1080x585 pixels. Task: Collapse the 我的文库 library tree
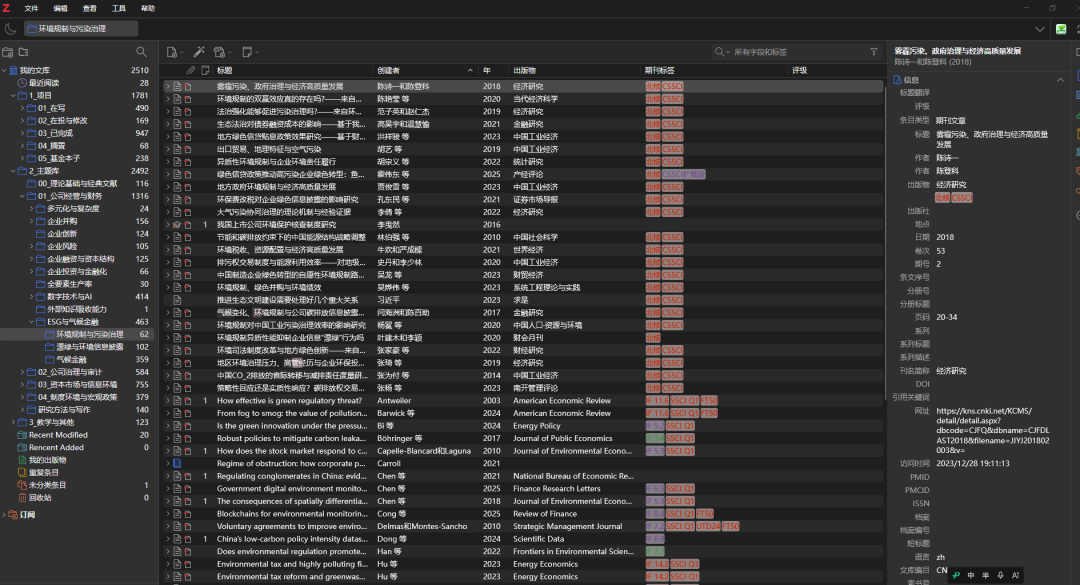[x=4, y=70]
